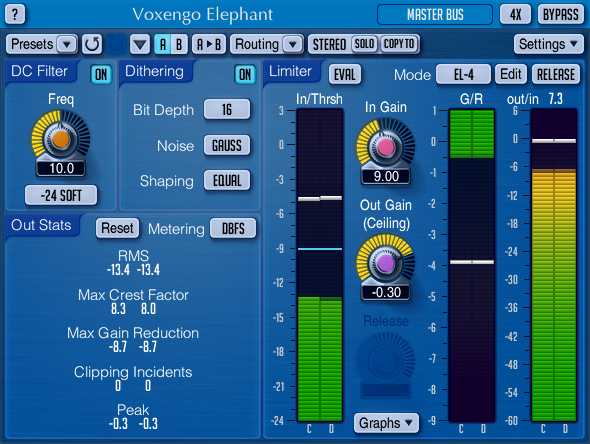Click the out/in value 7.3

(x=555, y=99)
